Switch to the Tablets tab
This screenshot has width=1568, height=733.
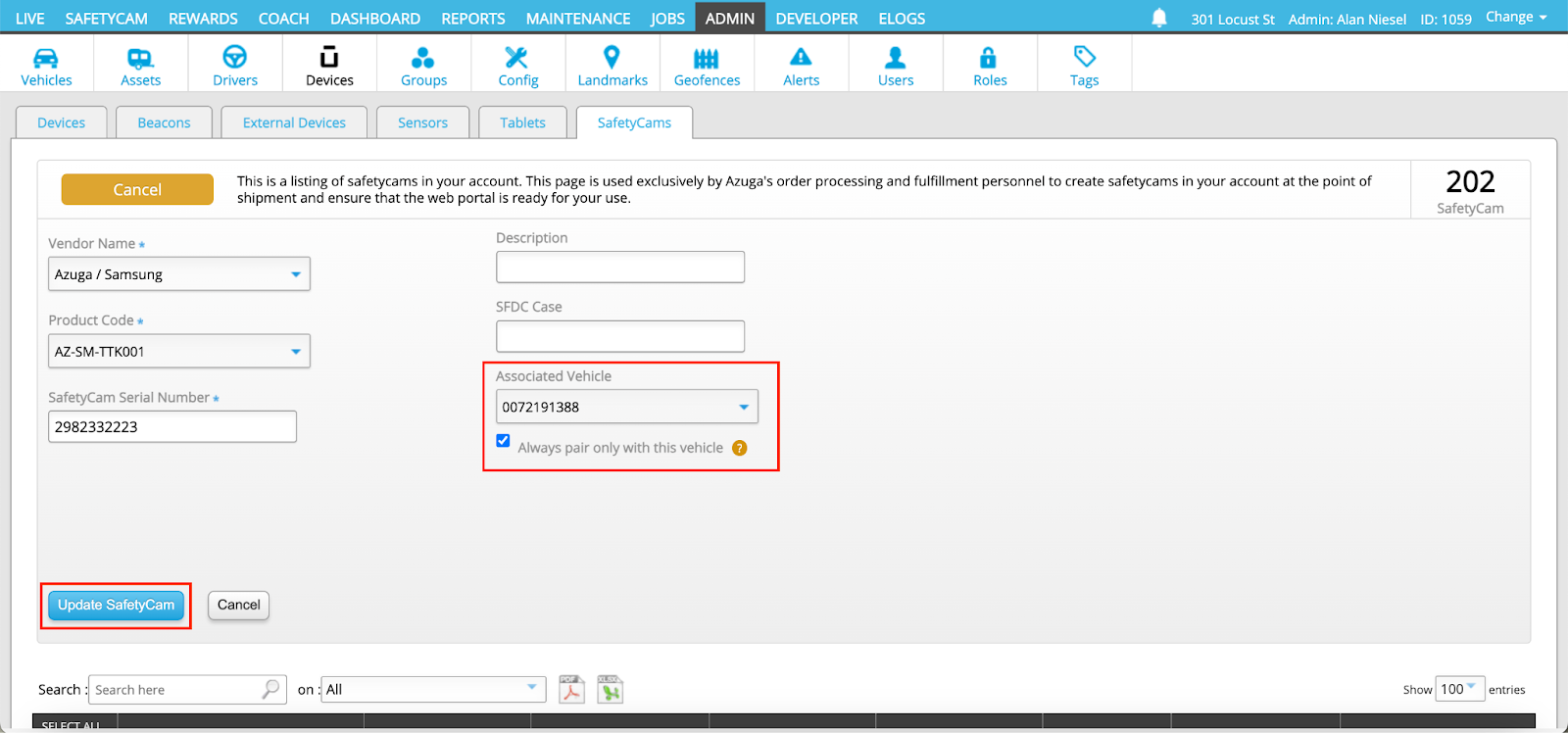522,122
